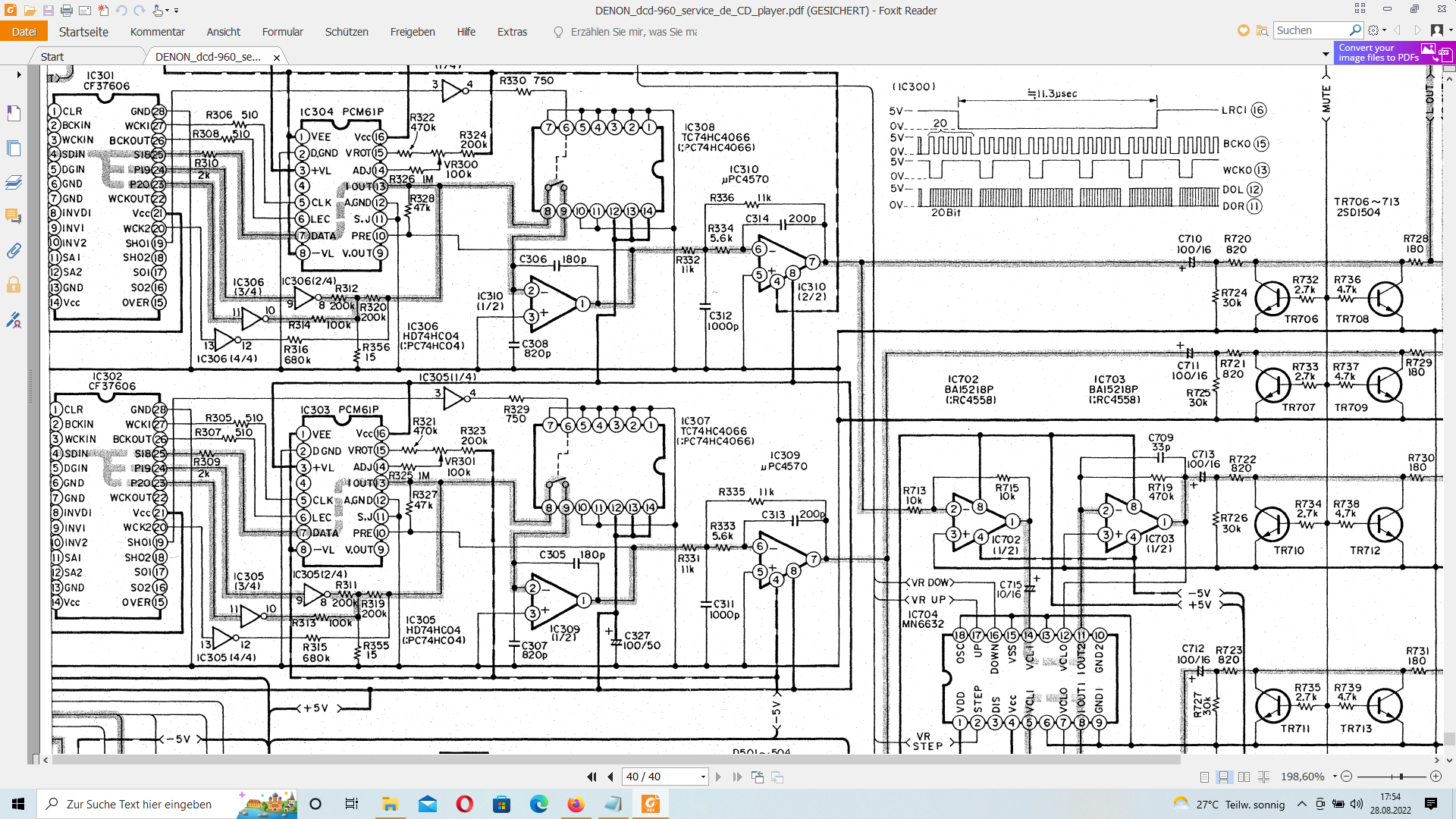The height and width of the screenshot is (819, 1456).
Task: Click the Print icon in quick toolbar
Action: 66,11
